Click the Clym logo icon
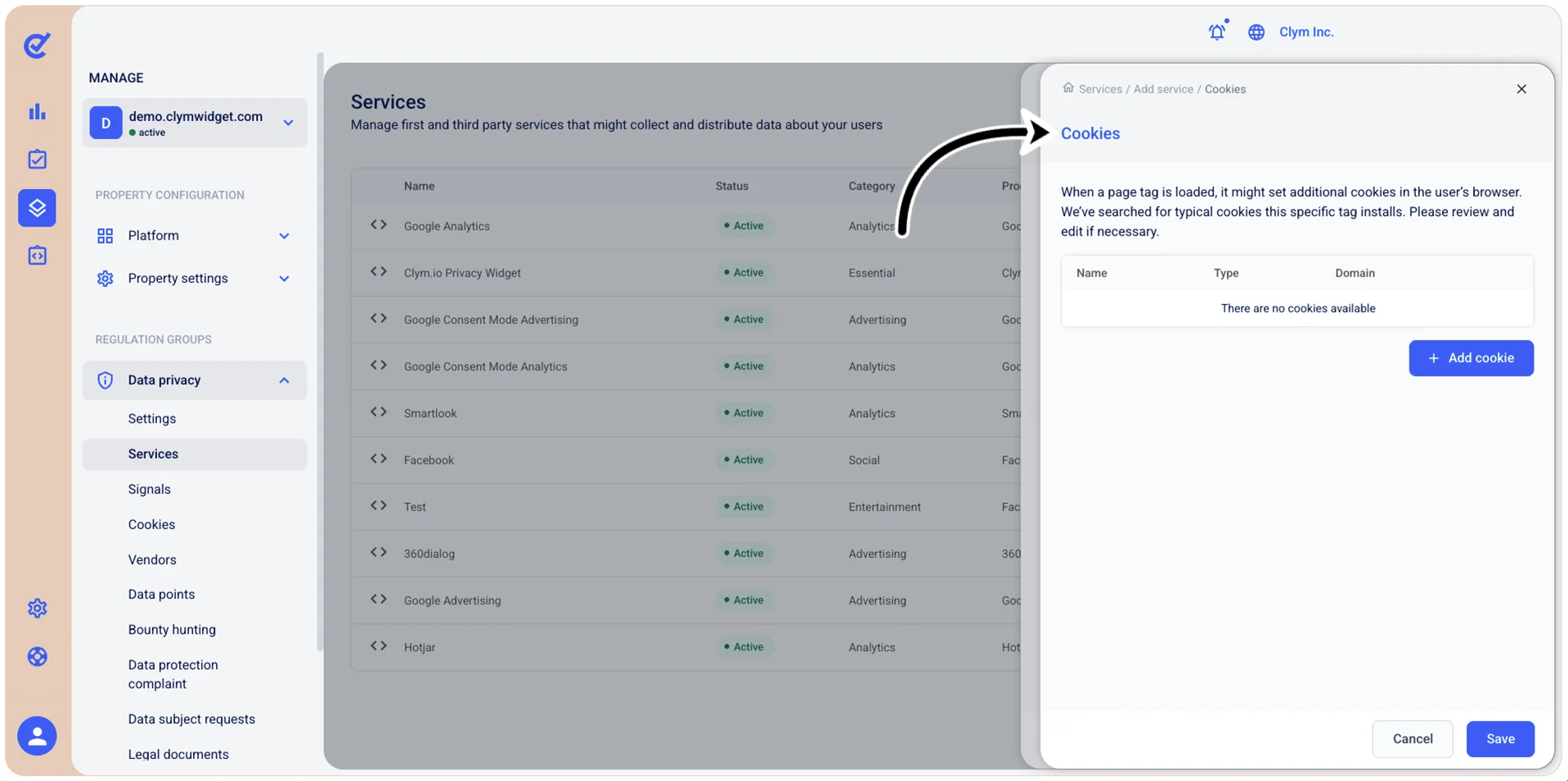 coord(37,45)
